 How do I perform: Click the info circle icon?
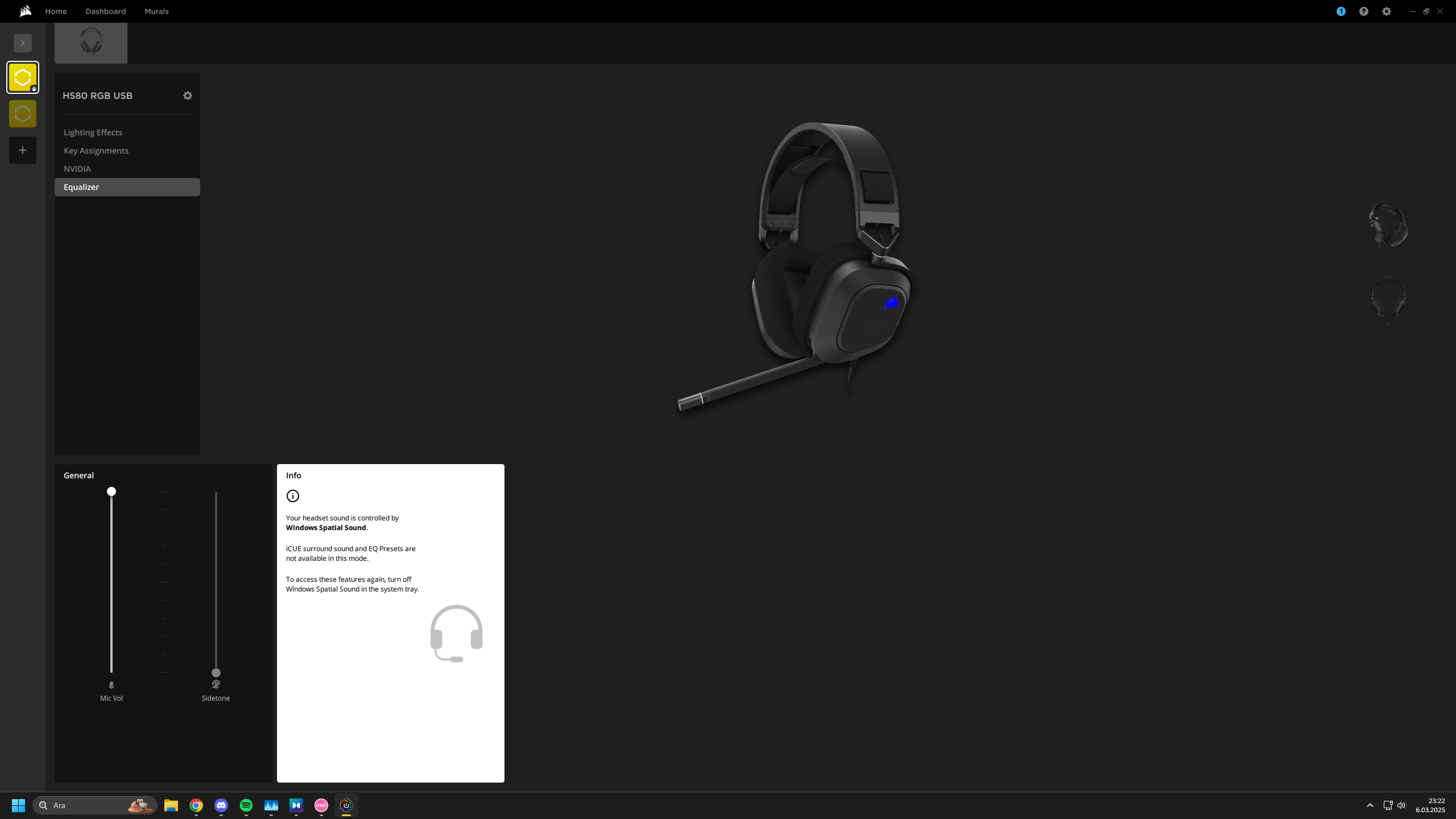pyautogui.click(x=293, y=496)
